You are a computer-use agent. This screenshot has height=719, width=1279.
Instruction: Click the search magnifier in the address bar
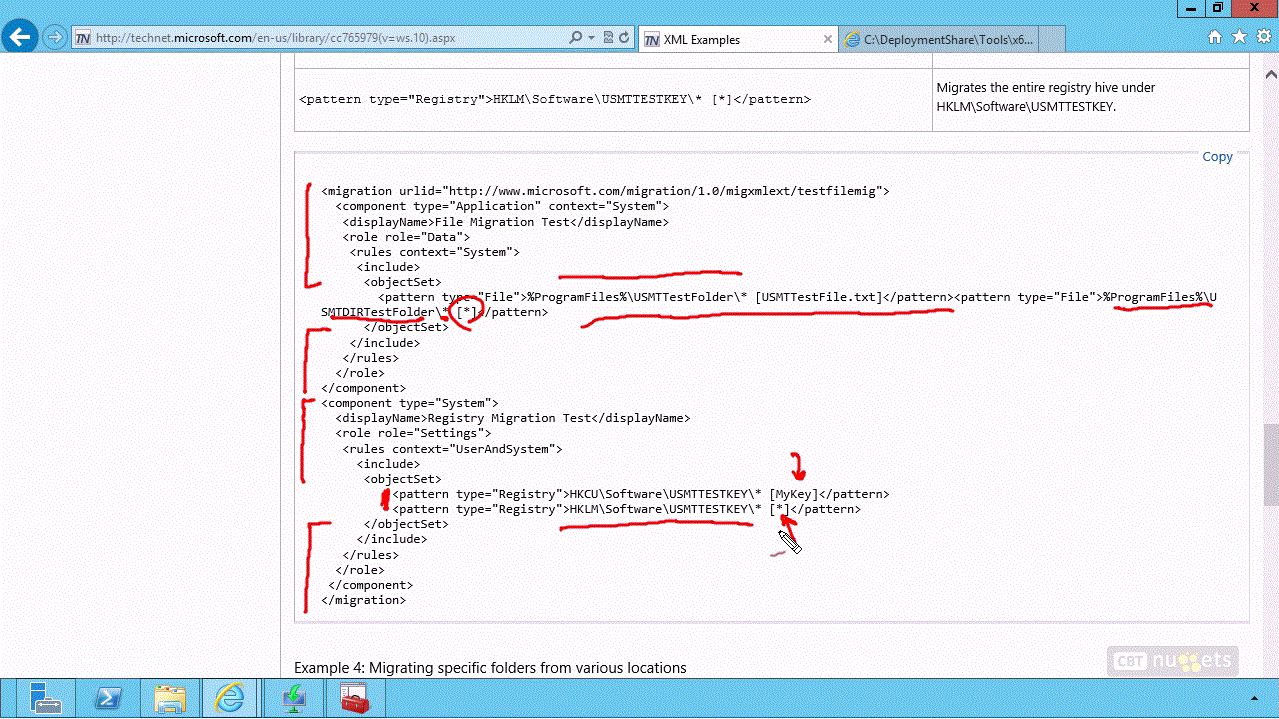tap(575, 38)
